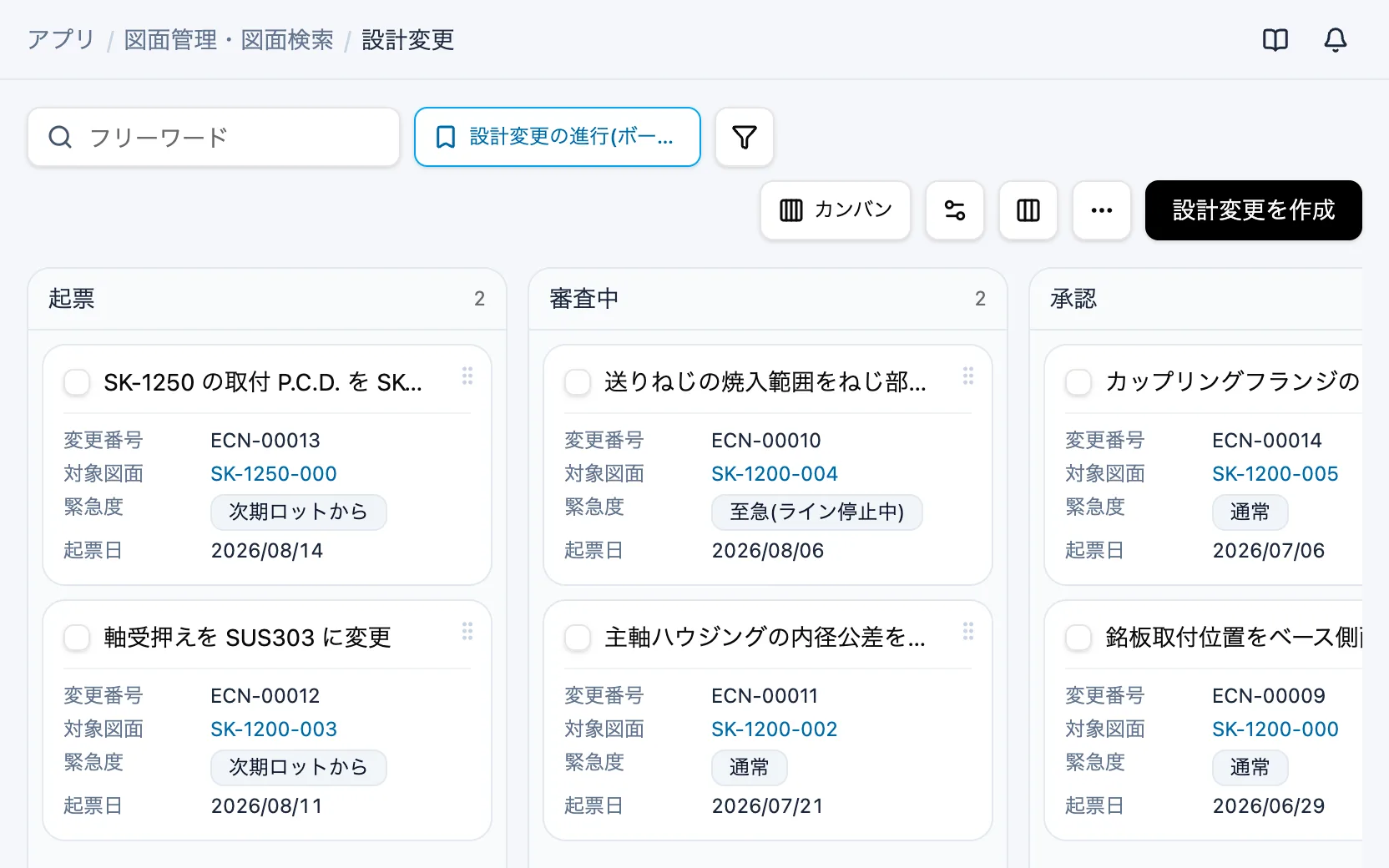The height and width of the screenshot is (868, 1389).
Task: Open card title 主軸ハウジングの内径公差を
Action: click(x=765, y=638)
